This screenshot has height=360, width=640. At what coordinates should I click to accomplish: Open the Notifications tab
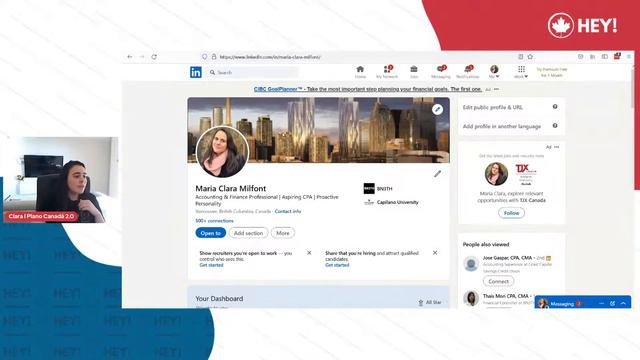coord(467,72)
